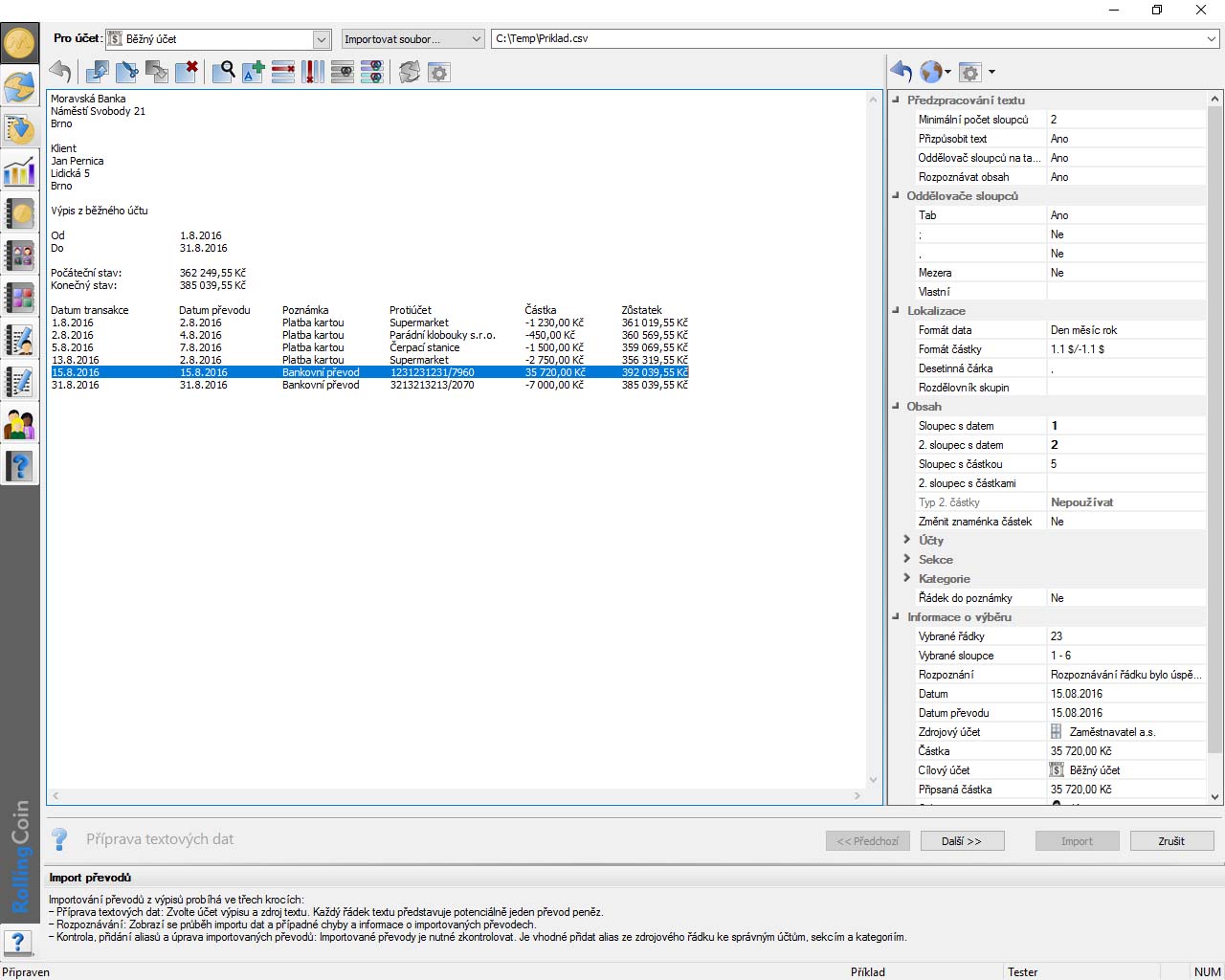The height and width of the screenshot is (980, 1225).
Task: Collapse the Předzpracování textu section
Action: point(897,100)
